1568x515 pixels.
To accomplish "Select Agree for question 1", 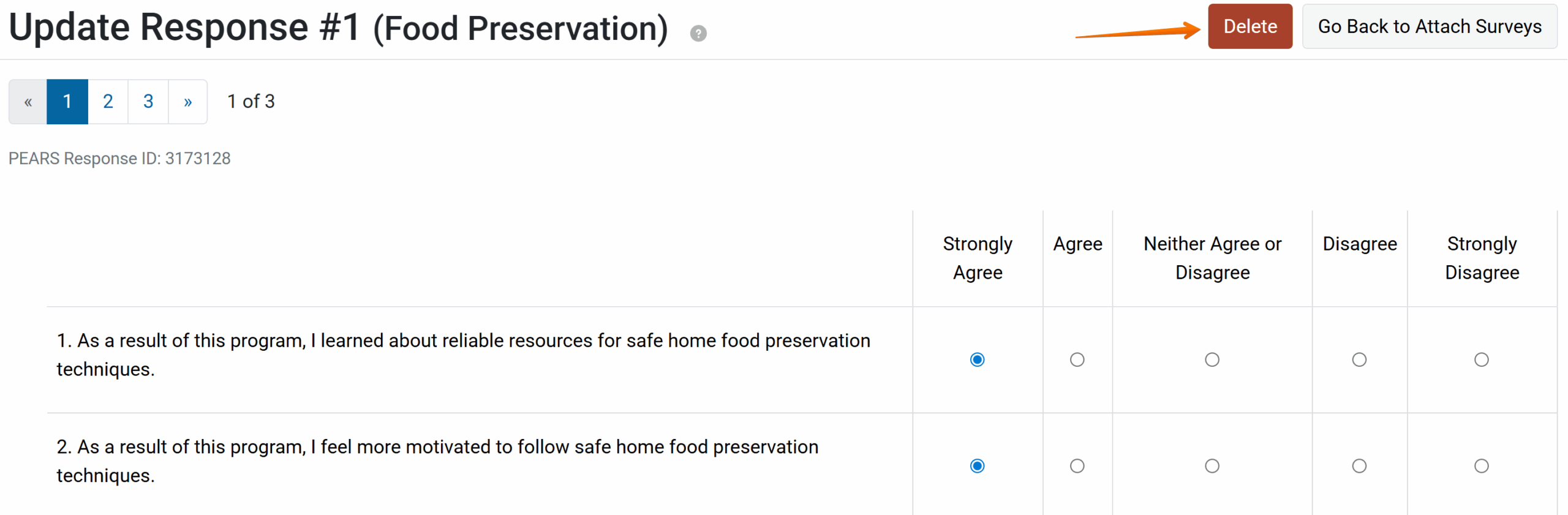I will 1077,359.
